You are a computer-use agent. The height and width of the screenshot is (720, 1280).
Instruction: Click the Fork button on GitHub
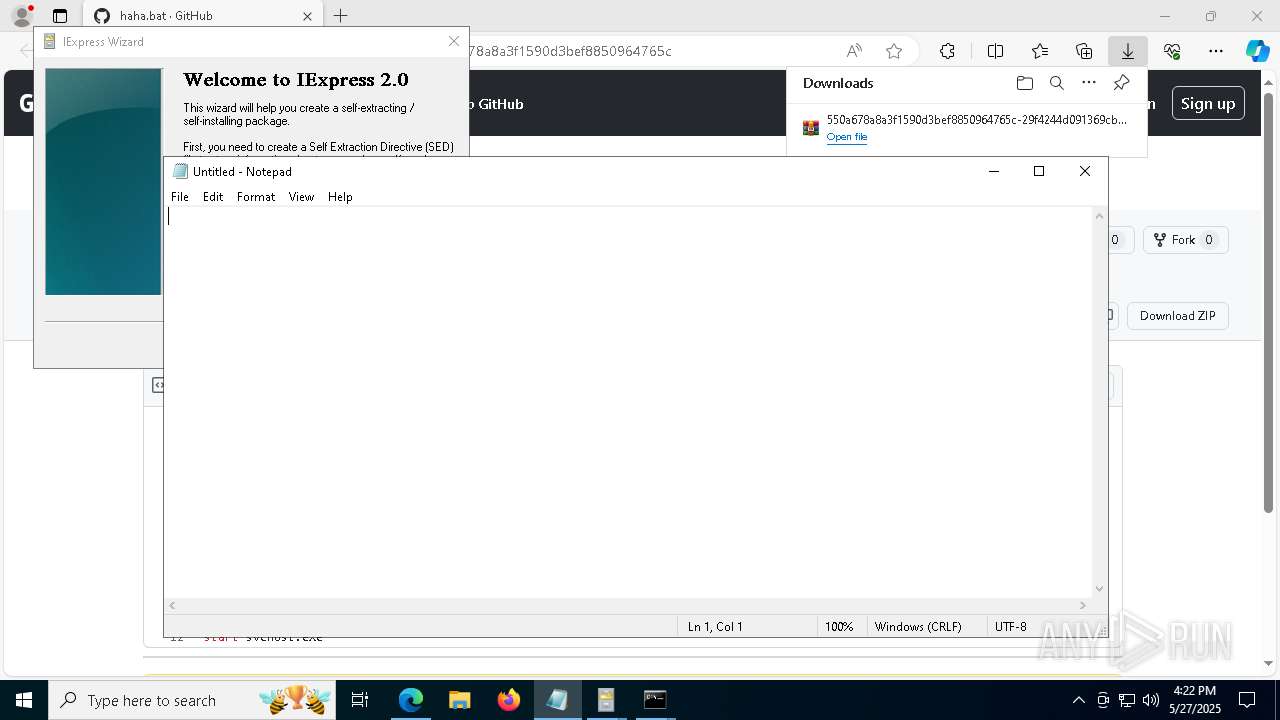(x=1185, y=240)
